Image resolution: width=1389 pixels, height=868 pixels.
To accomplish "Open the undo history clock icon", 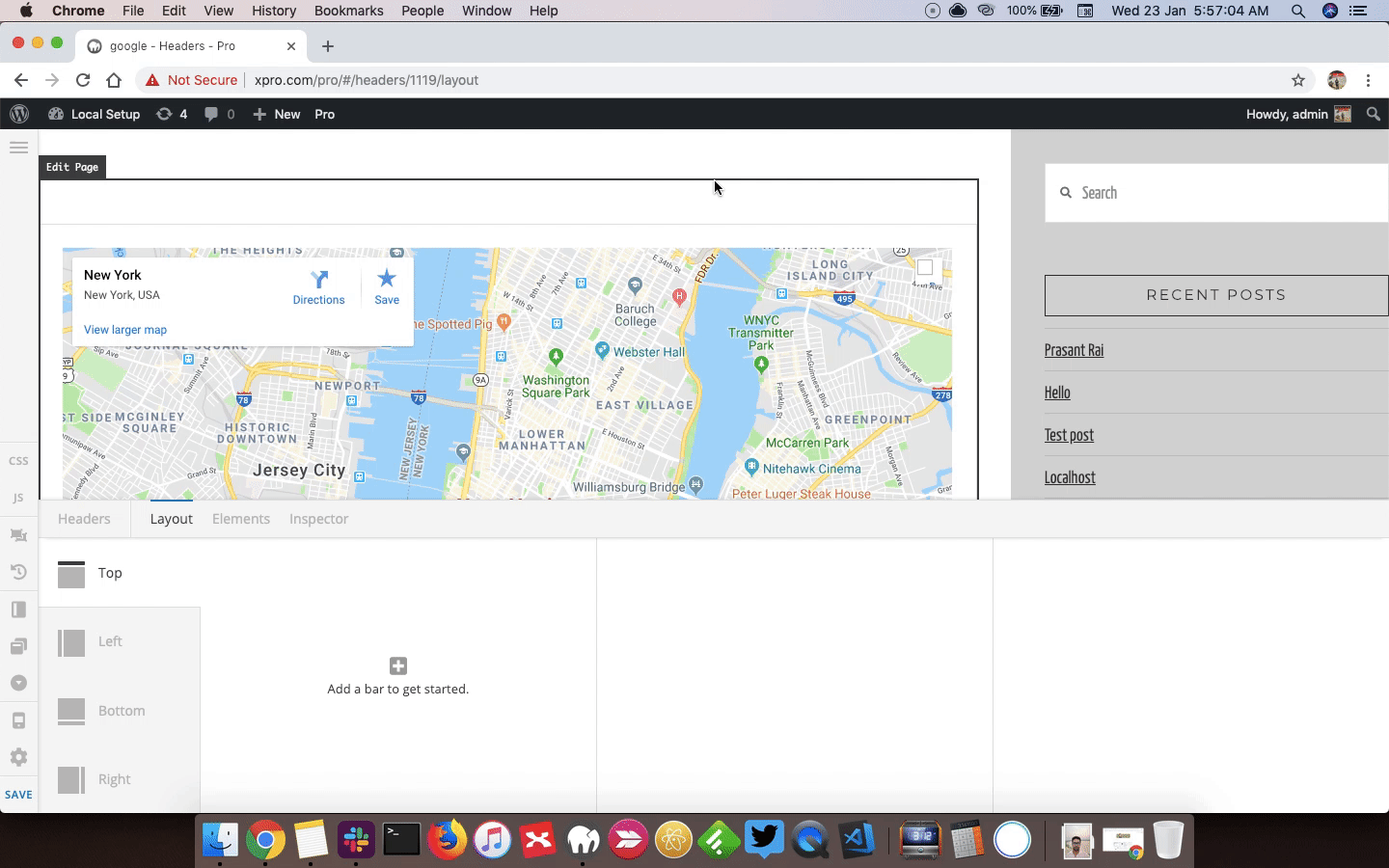I will tap(18, 572).
